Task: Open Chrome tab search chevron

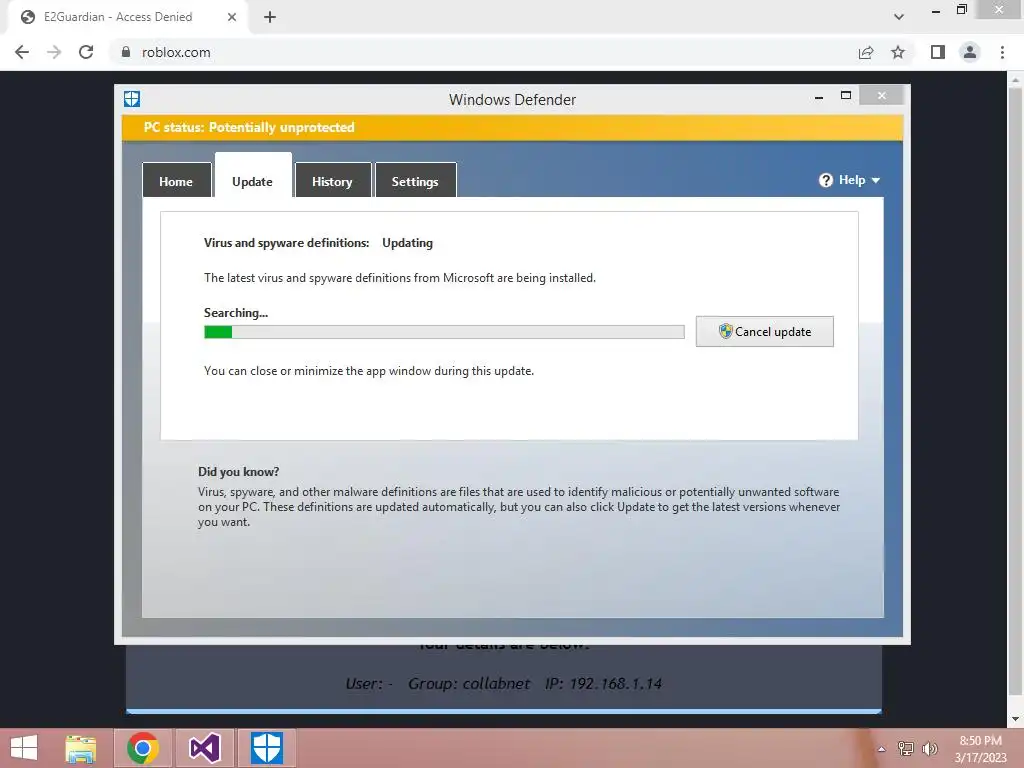Action: pyautogui.click(x=899, y=17)
